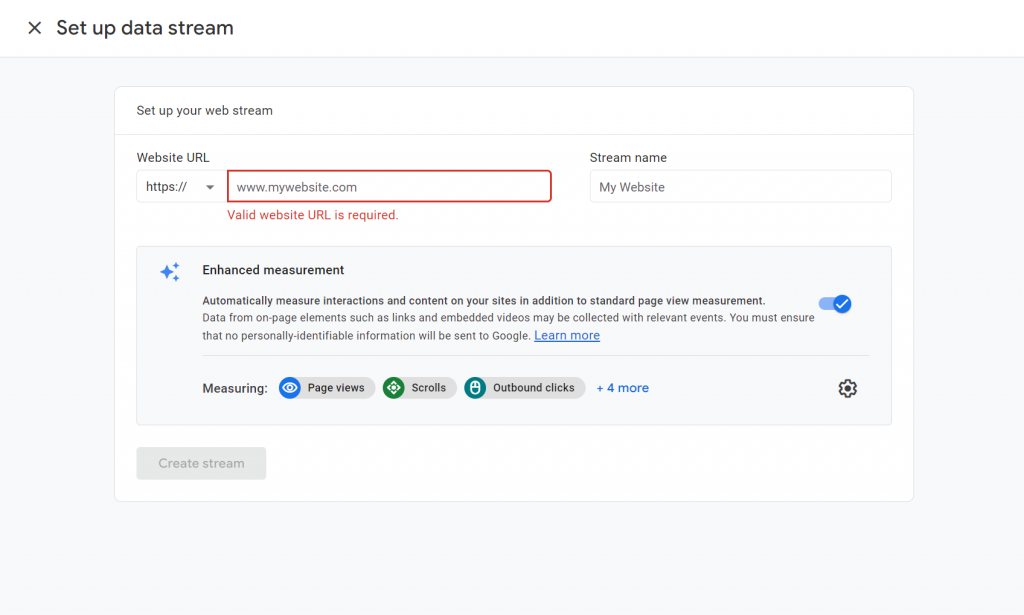Reveal four more measurement events
The image size is (1024, 615).
point(622,387)
